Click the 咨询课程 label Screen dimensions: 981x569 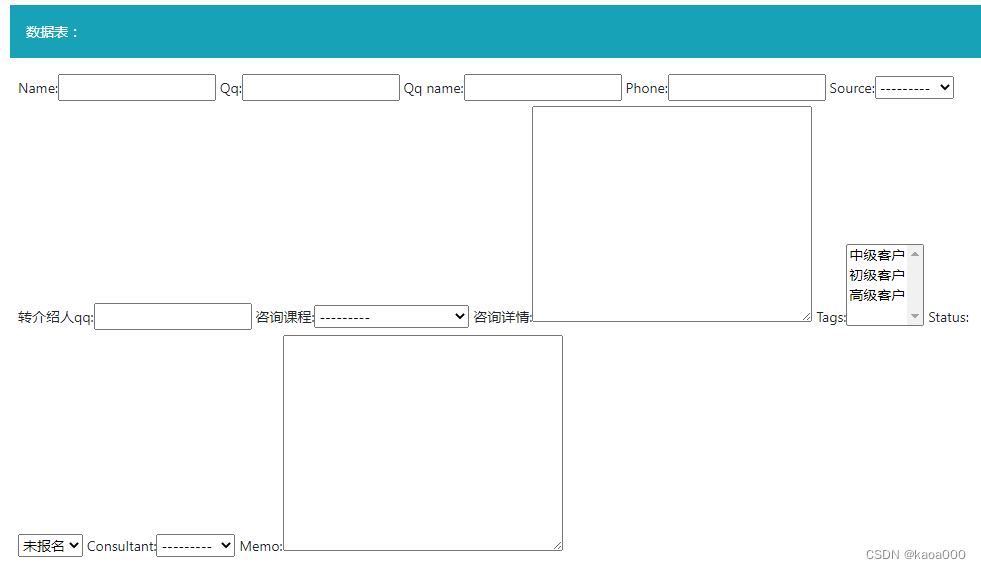coord(285,317)
